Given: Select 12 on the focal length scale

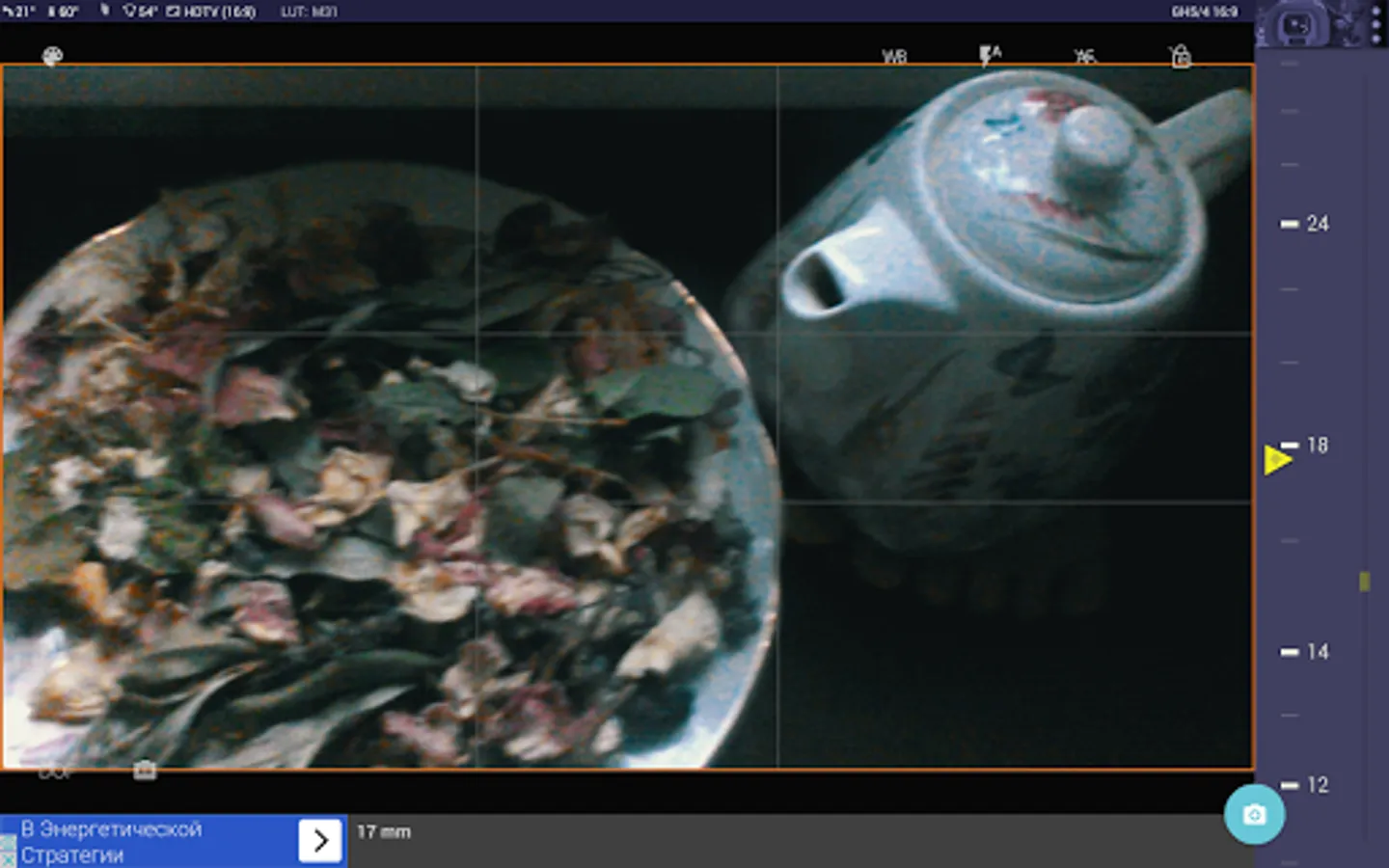Looking at the screenshot, I should tap(1317, 785).
